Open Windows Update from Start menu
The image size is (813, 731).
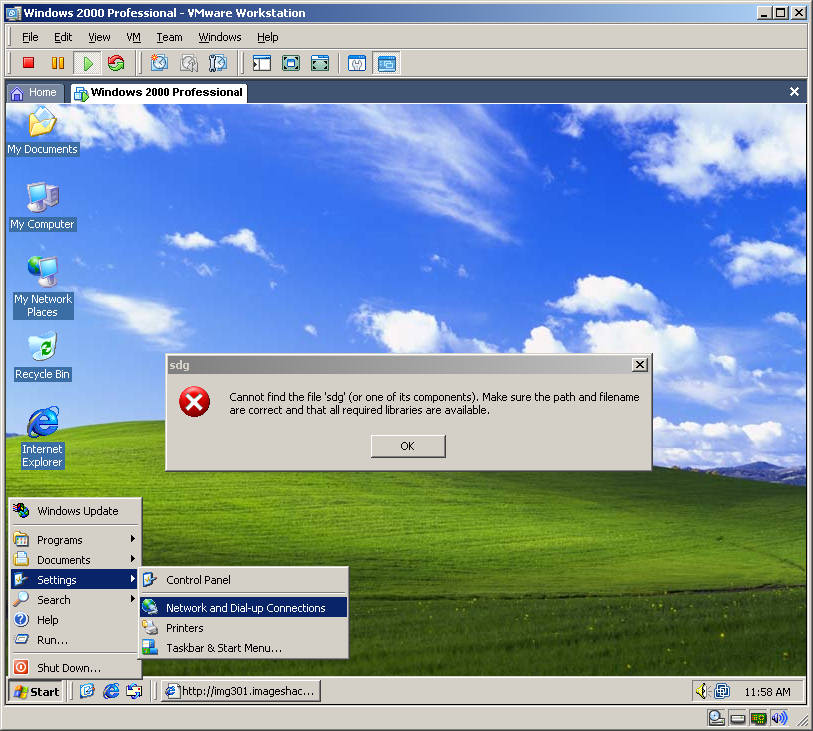click(76, 511)
